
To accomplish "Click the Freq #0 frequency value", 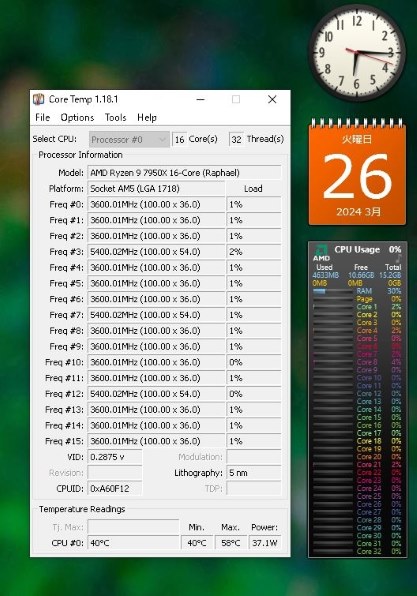I will pos(156,204).
